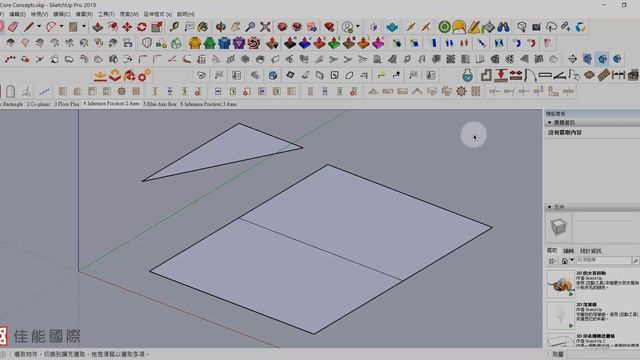Open the components home navigation dropdown arrow
This screenshot has height=360, width=640.
572,260
